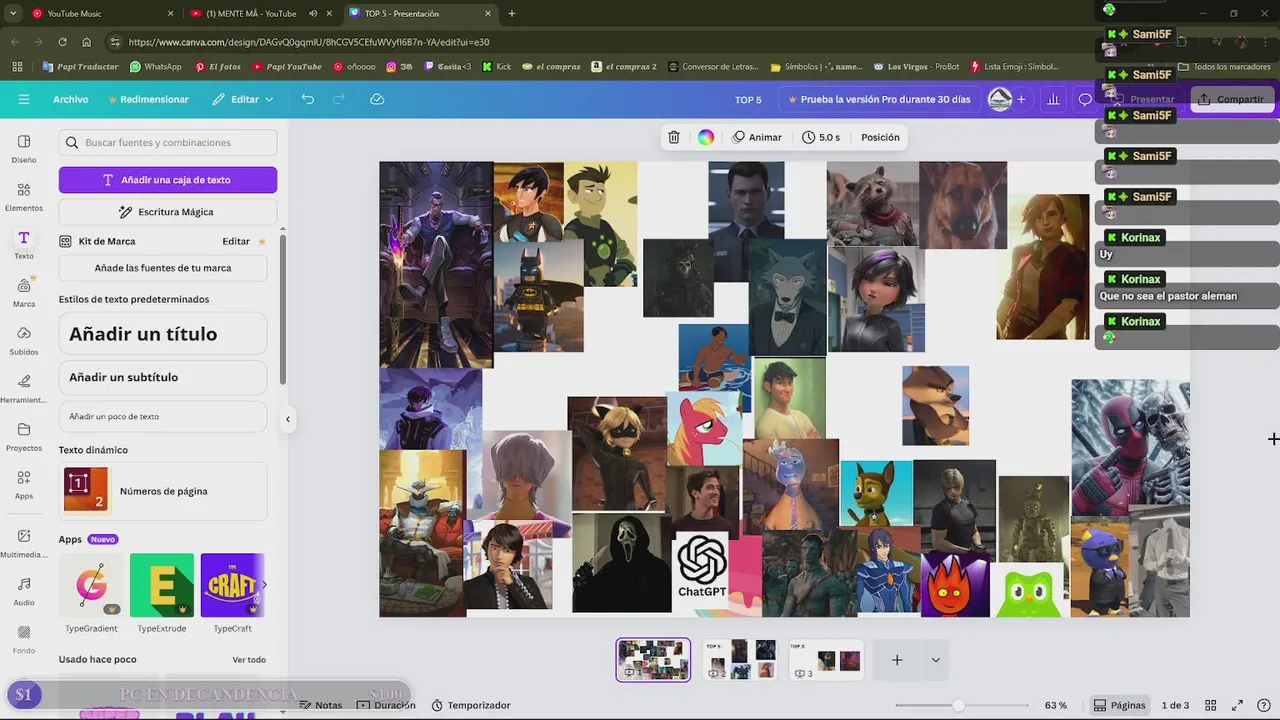
Task: Open the Audio sidebar panel
Action: [x=24, y=591]
